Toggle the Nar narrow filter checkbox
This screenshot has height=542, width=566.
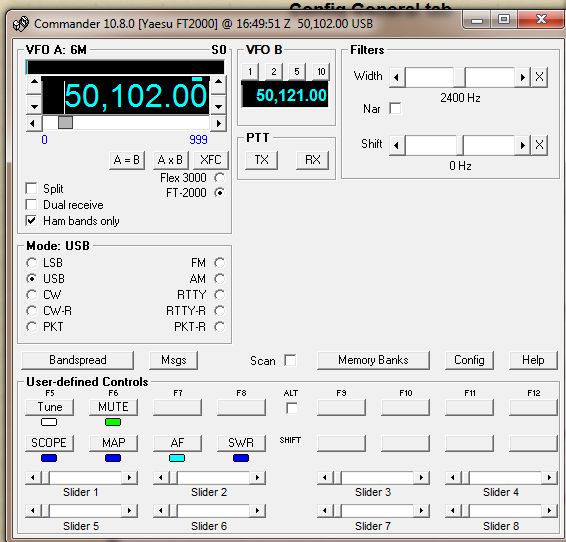click(395, 108)
